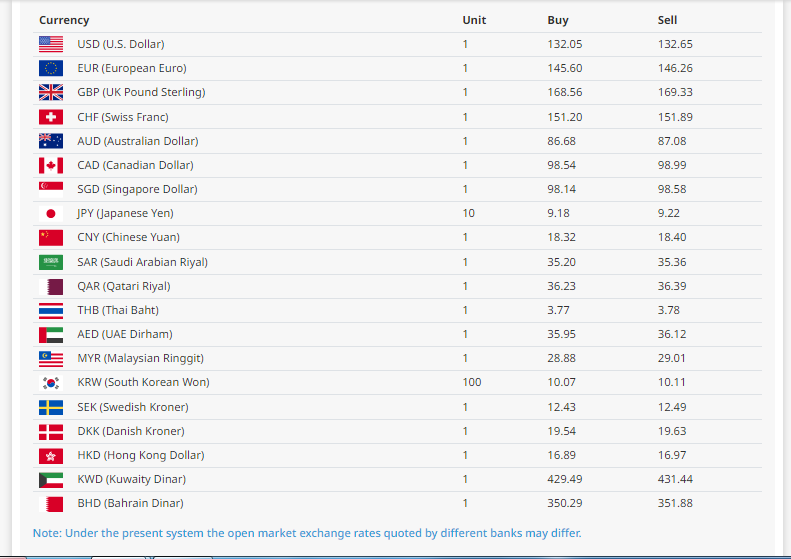Select the MYR (Malaysian Ringgit) label

pos(140,358)
